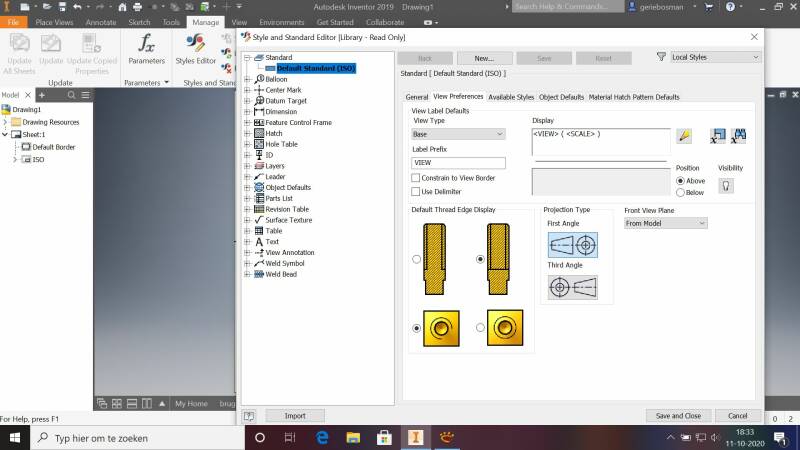
Task: Click the filter funnel icon
Action: (x=661, y=58)
